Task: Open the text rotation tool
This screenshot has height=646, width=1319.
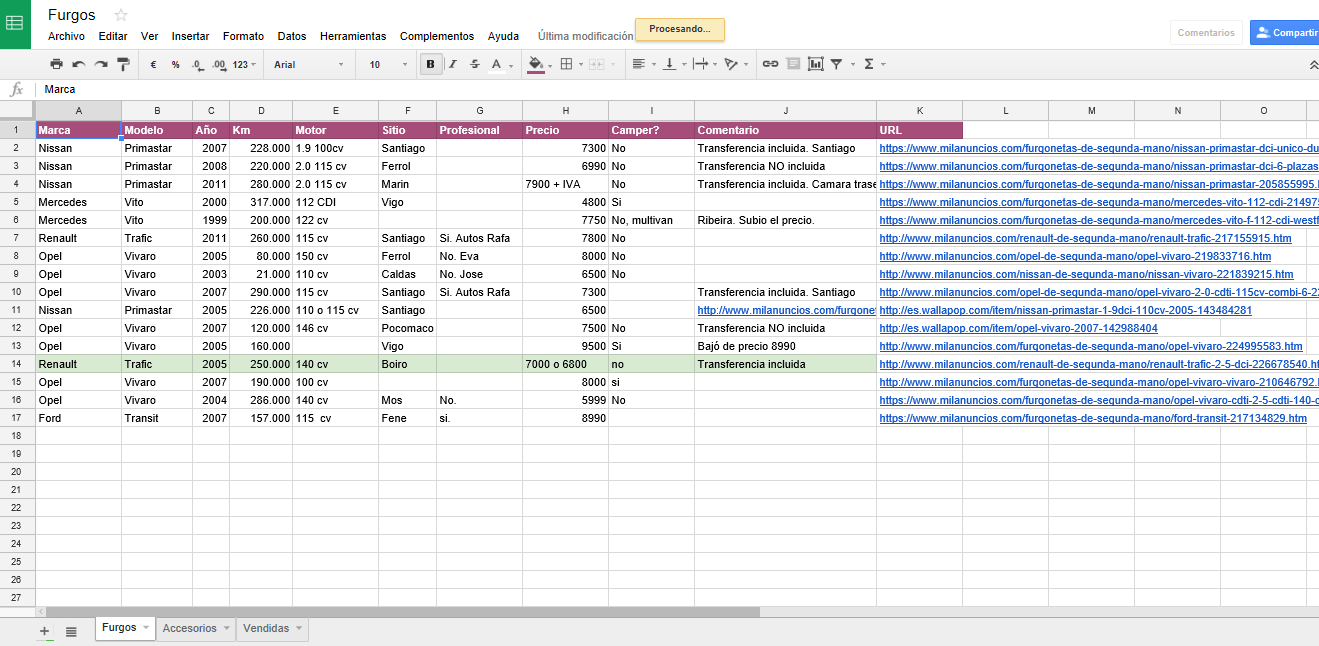Action: tap(731, 64)
